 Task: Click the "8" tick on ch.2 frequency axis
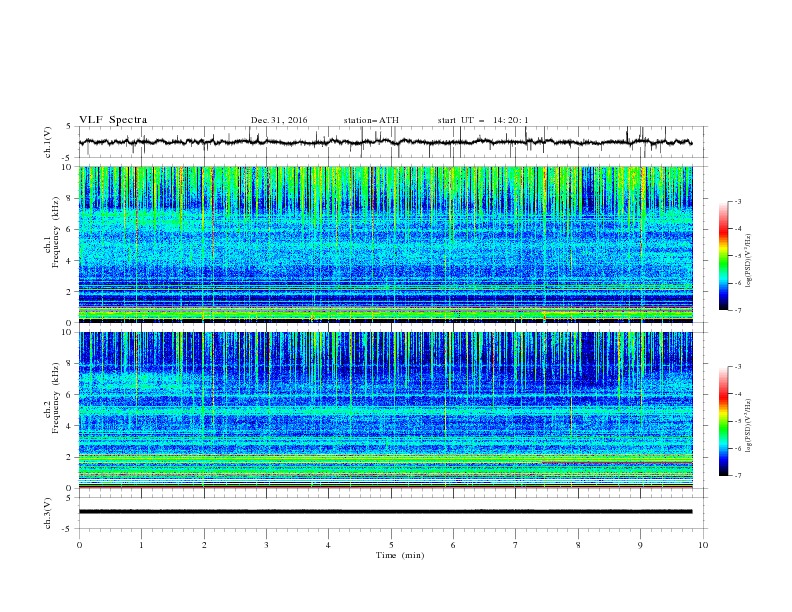click(x=70, y=364)
